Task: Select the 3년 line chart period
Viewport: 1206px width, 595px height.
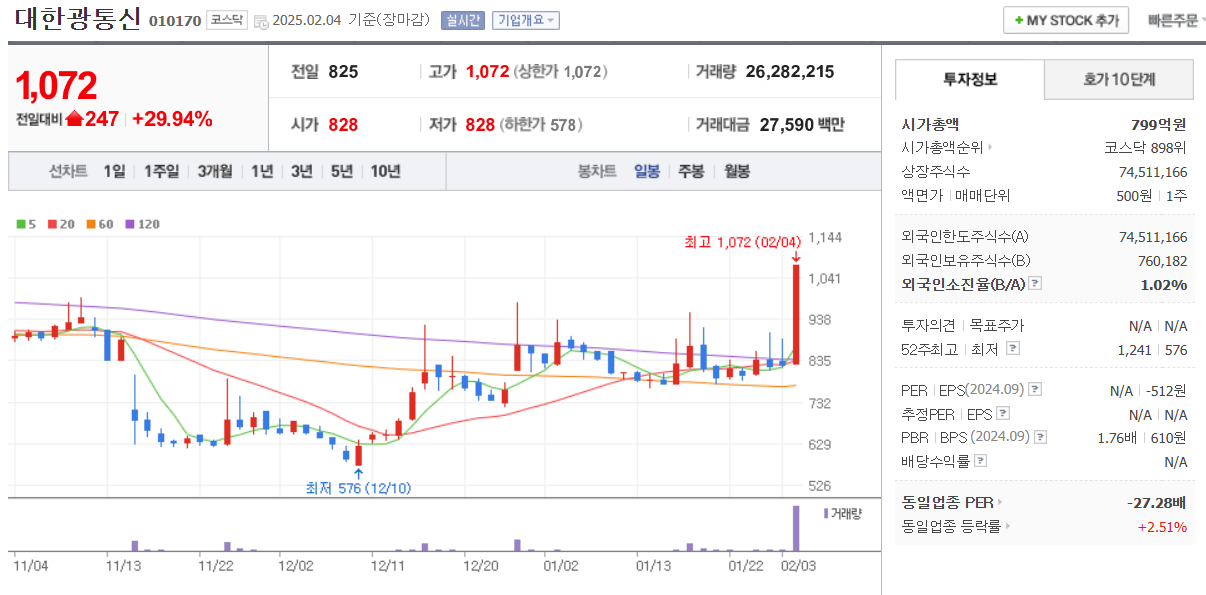Action: pos(301,171)
